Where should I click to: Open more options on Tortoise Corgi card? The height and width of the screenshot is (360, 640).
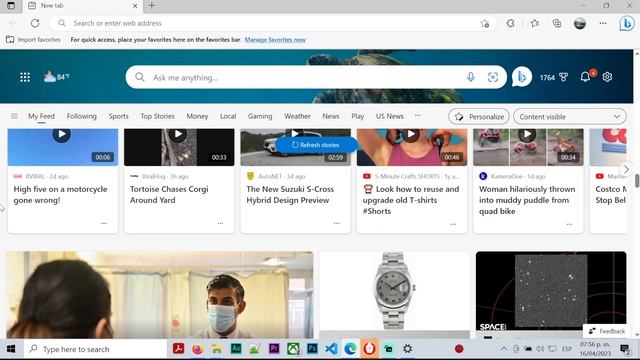click(220, 223)
